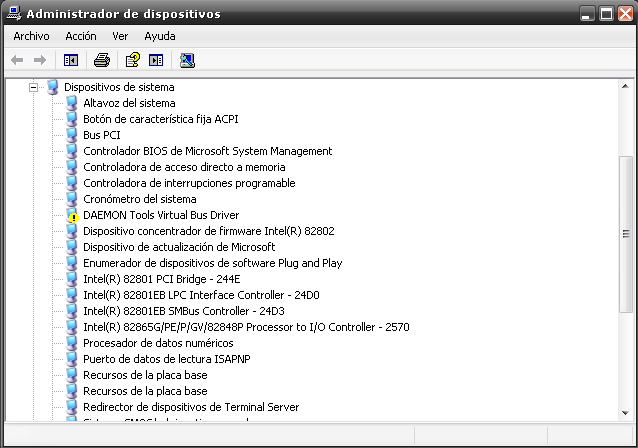
Task: Click the vertical scrollbar down arrow
Action: point(627,413)
